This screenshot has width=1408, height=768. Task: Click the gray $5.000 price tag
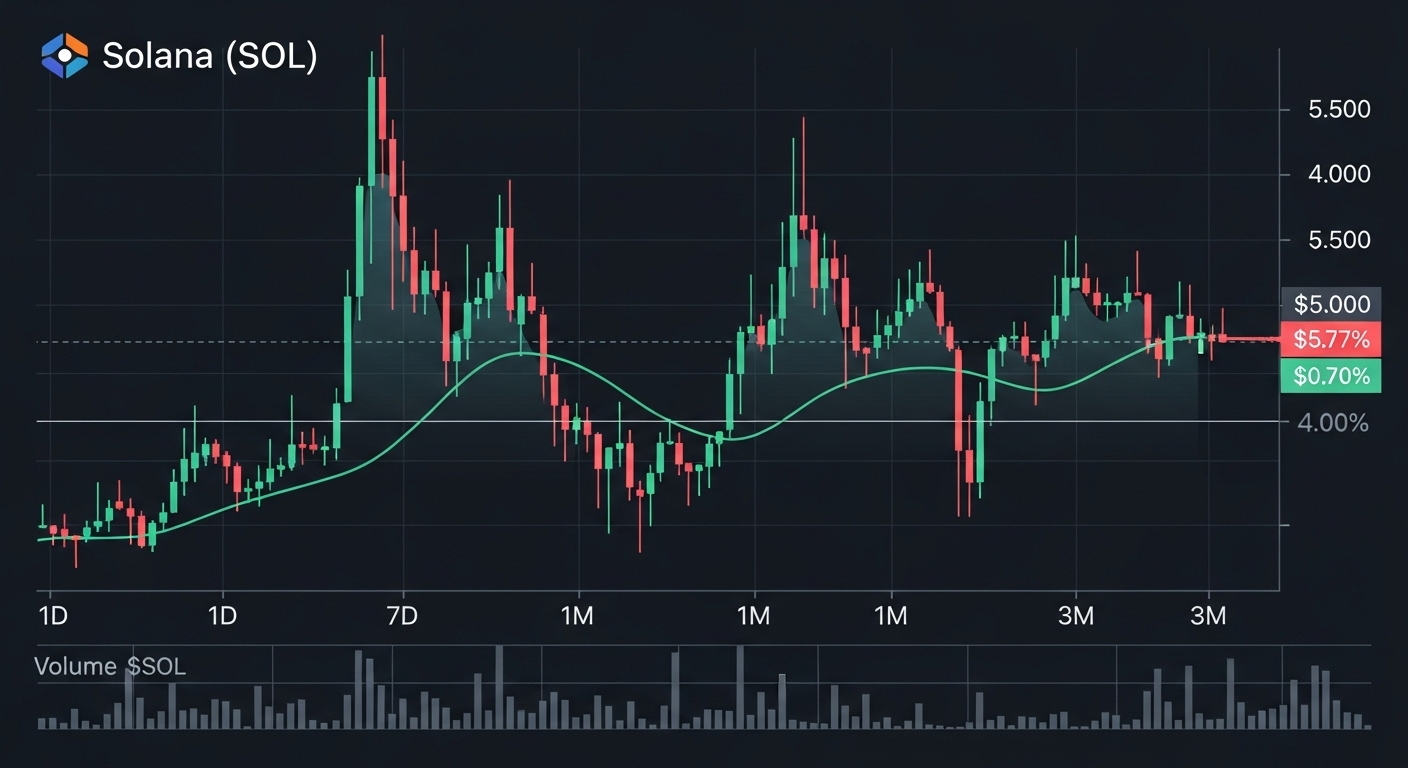click(1329, 304)
